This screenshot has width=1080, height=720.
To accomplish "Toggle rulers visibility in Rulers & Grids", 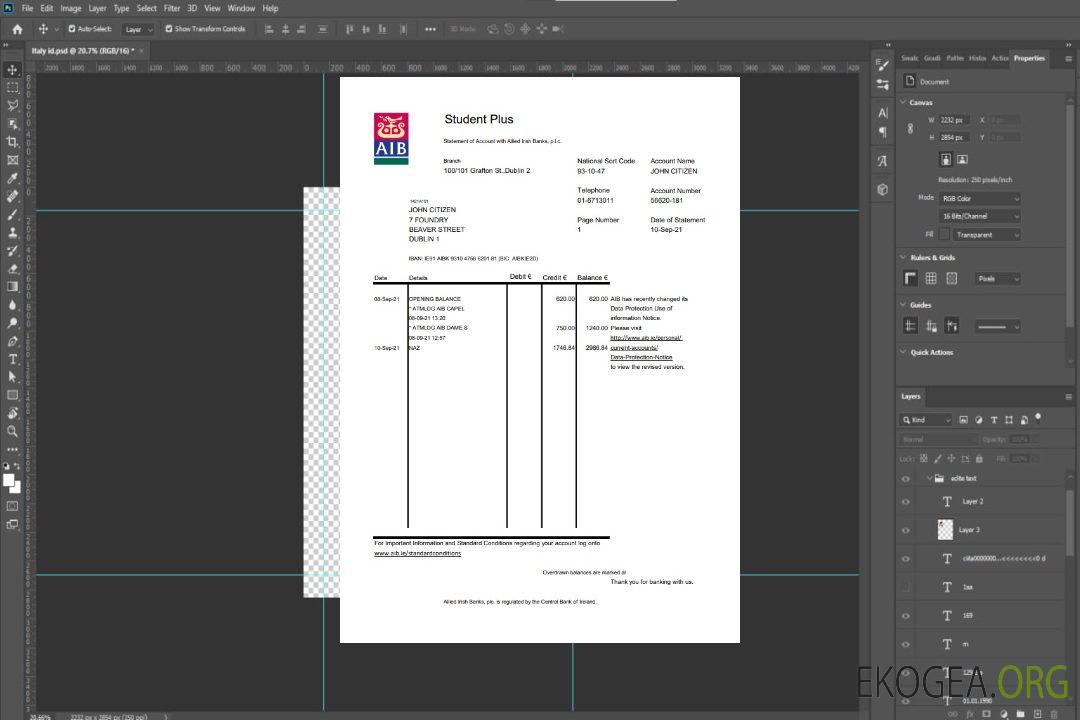I will [x=911, y=278].
